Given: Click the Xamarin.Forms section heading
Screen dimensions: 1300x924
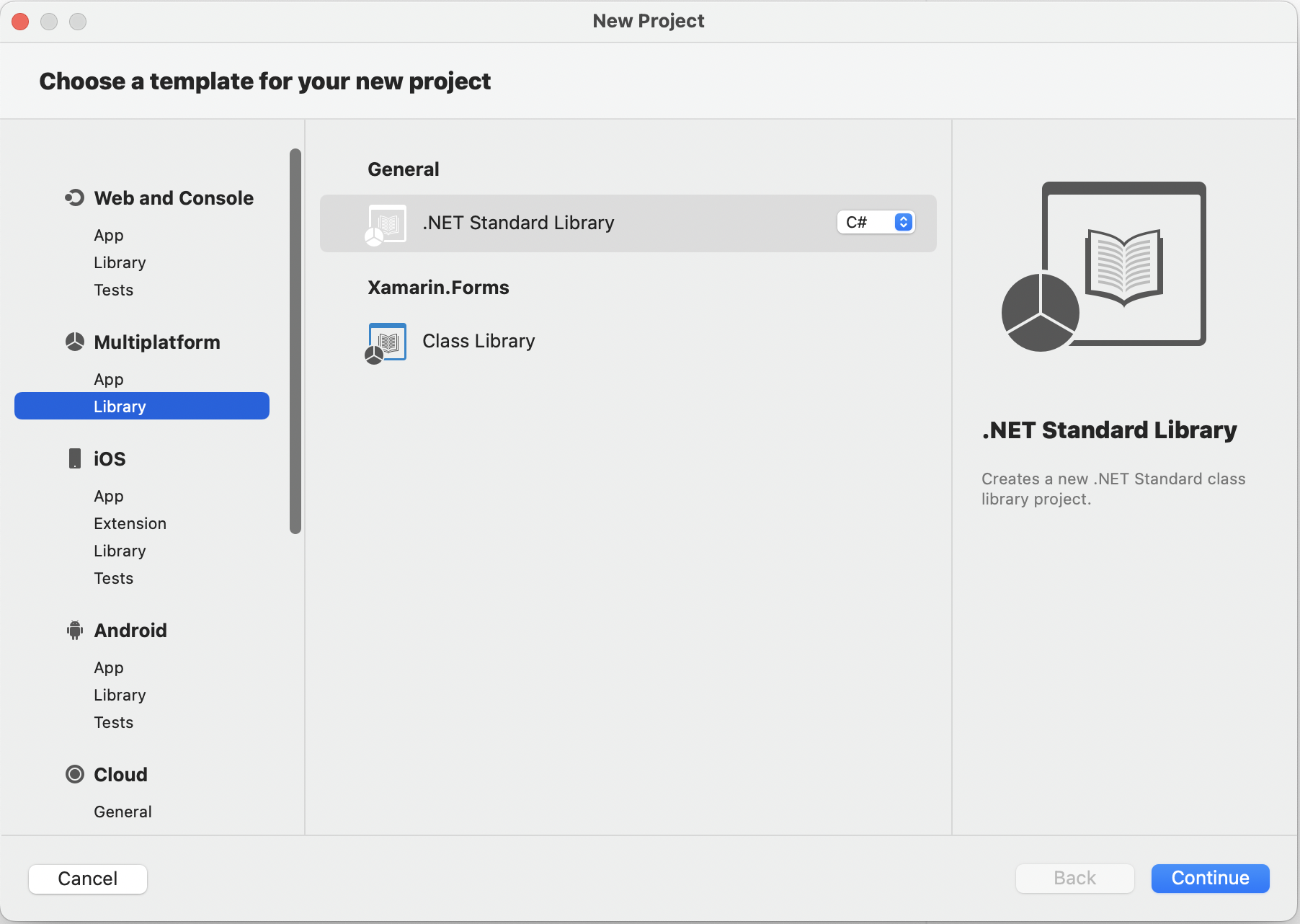Looking at the screenshot, I should coord(438,288).
